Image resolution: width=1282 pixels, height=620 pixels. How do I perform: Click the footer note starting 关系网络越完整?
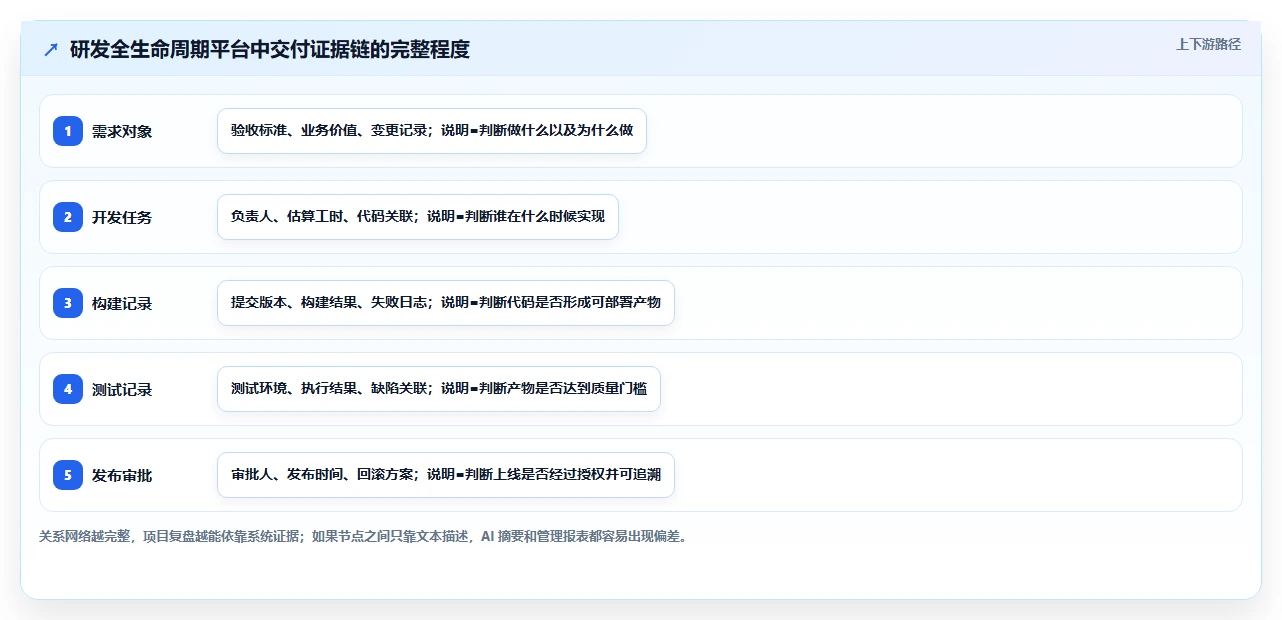click(363, 536)
